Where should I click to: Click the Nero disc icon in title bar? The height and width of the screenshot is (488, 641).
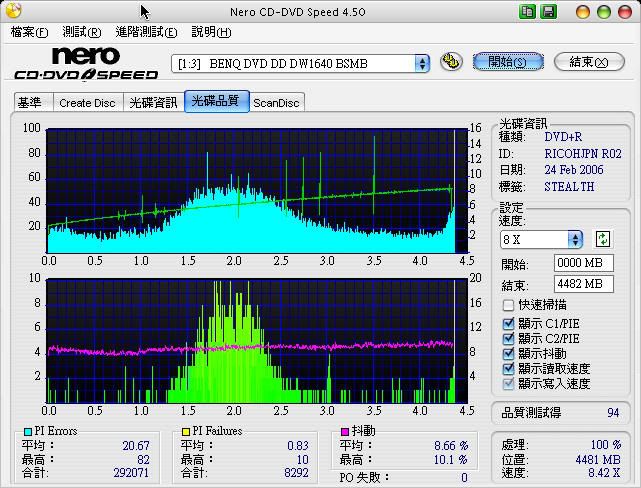[x=13, y=11]
